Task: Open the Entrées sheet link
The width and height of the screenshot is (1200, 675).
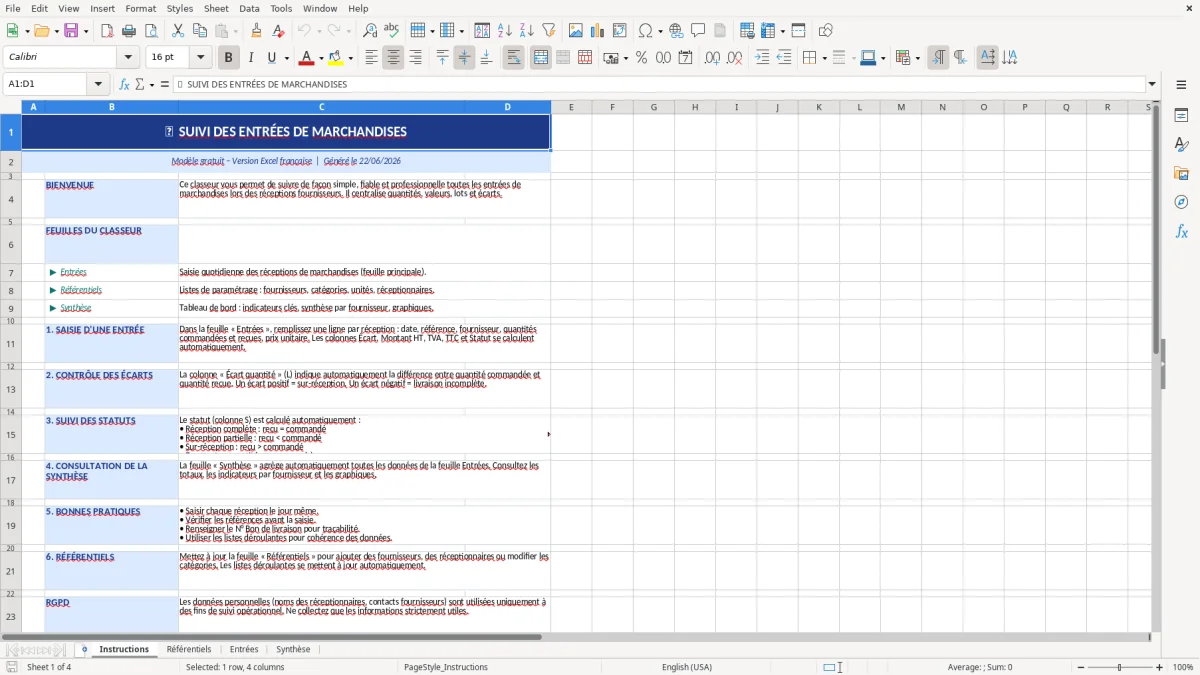Action: (x=73, y=272)
